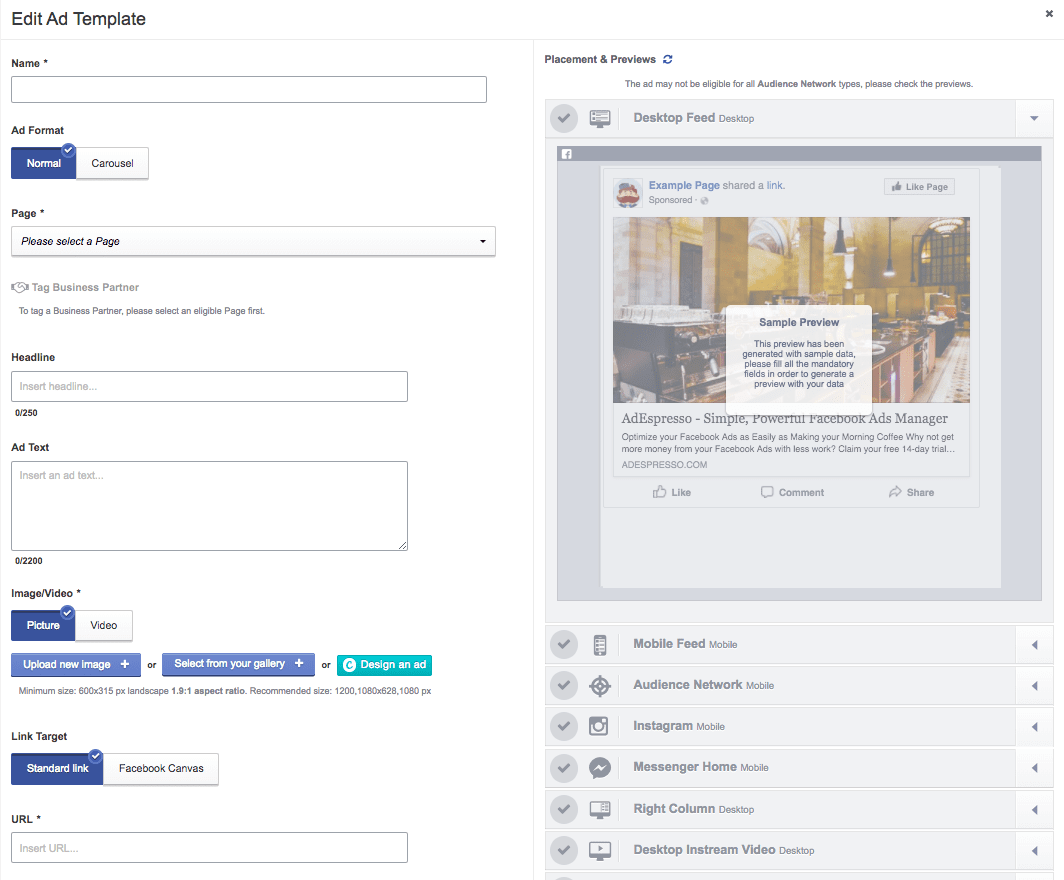Click the Messenger Home placement icon
This screenshot has width=1064, height=880.
(599, 767)
